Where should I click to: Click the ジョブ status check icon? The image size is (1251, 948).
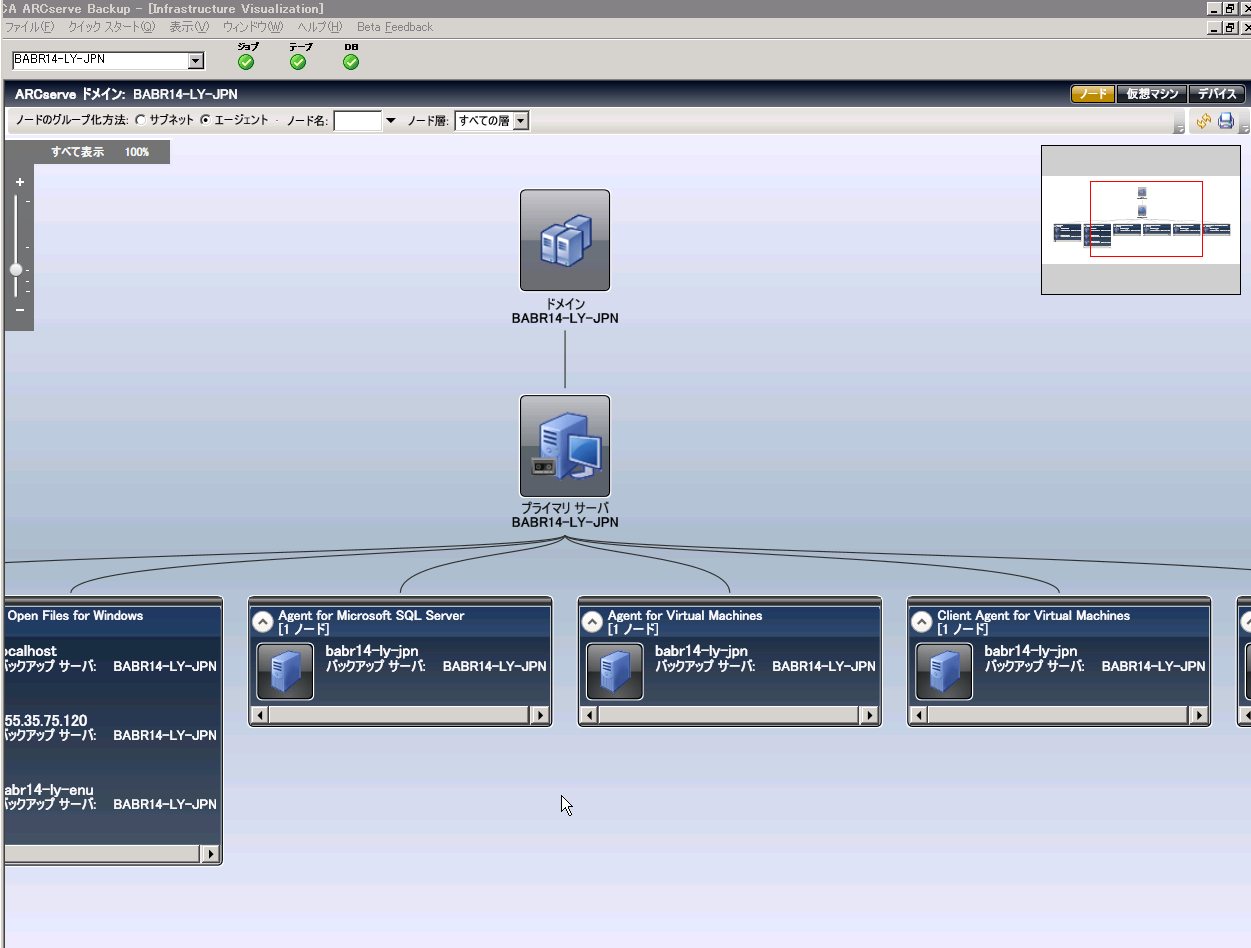click(246, 62)
